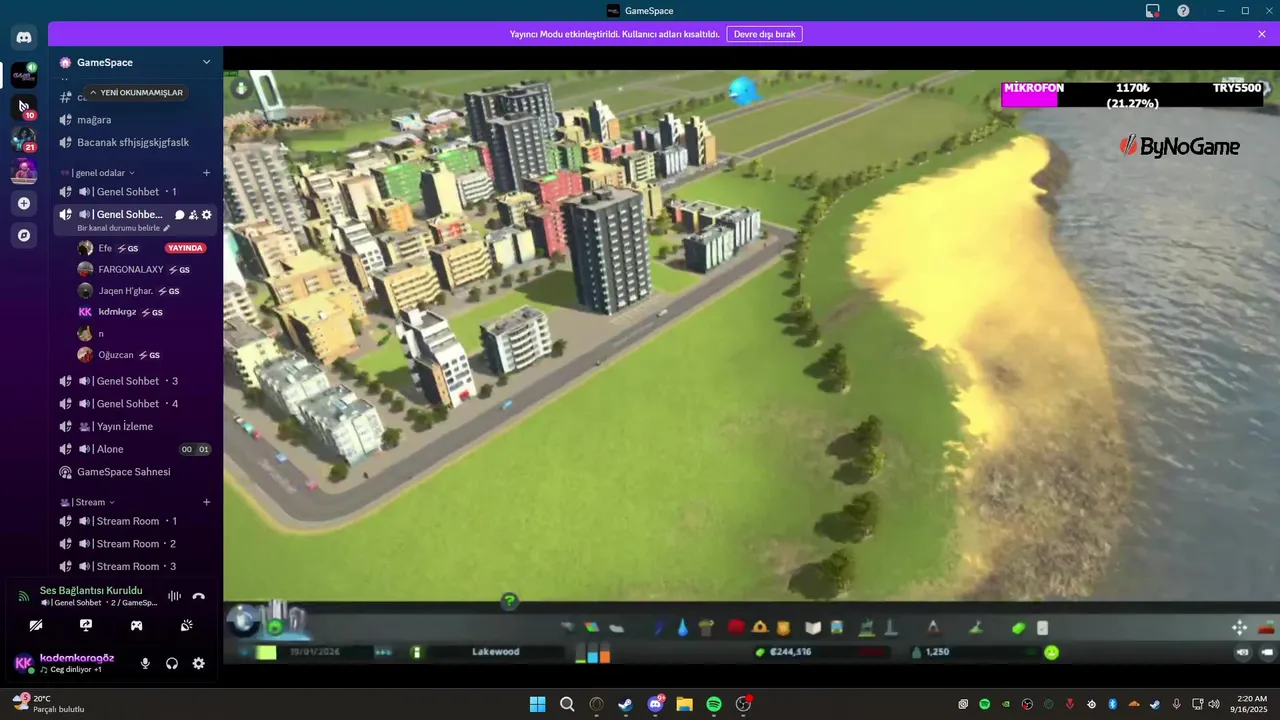Screen dimensions: 1280x720
Task: Collapse the Stream category
Action: coord(87,502)
